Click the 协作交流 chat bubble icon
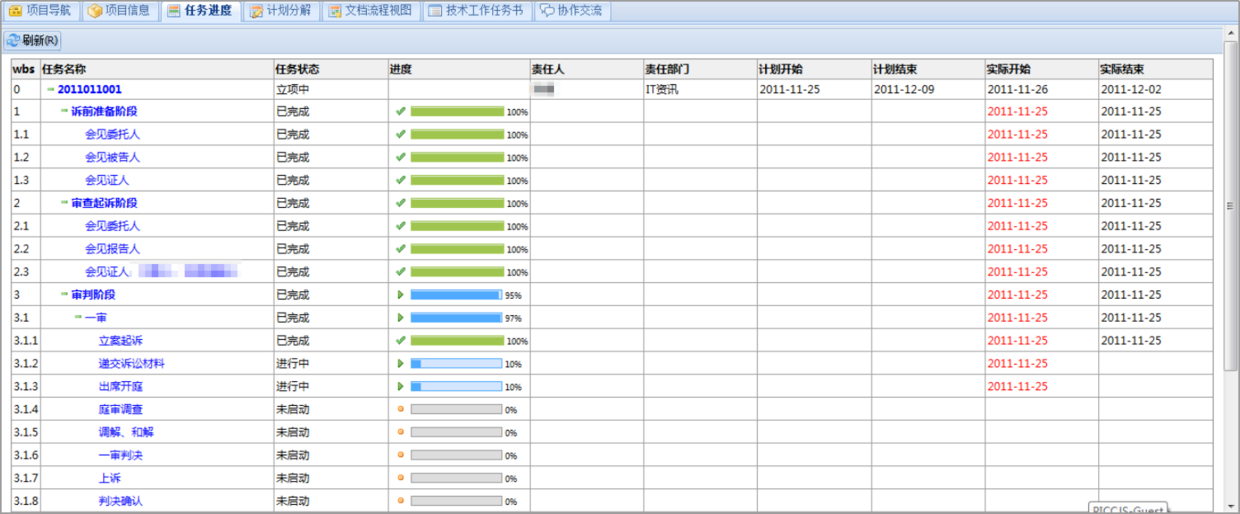Viewport: 1240px width, 514px height. point(547,11)
